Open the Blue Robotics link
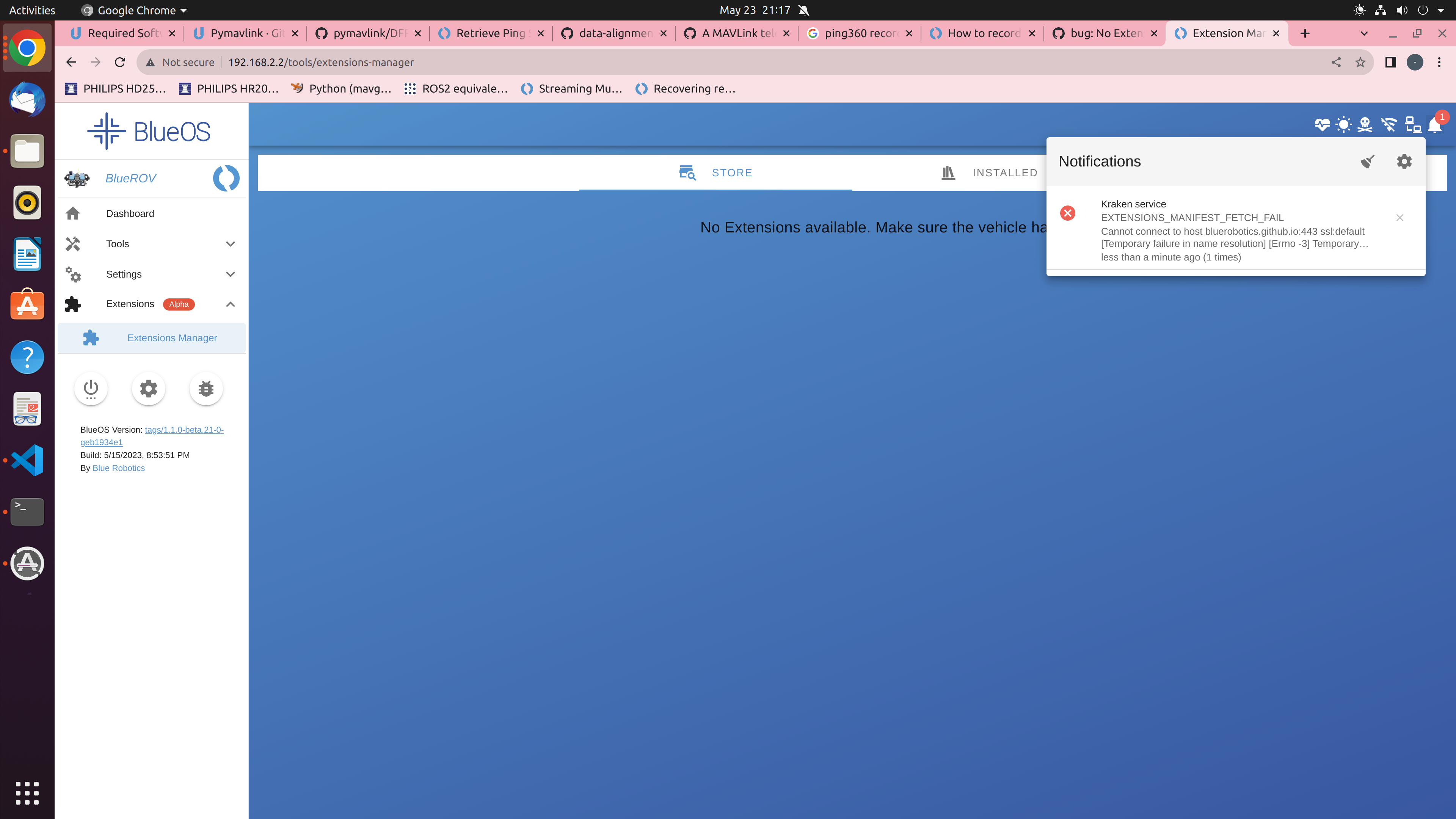Image resolution: width=1456 pixels, height=819 pixels. 118,468
